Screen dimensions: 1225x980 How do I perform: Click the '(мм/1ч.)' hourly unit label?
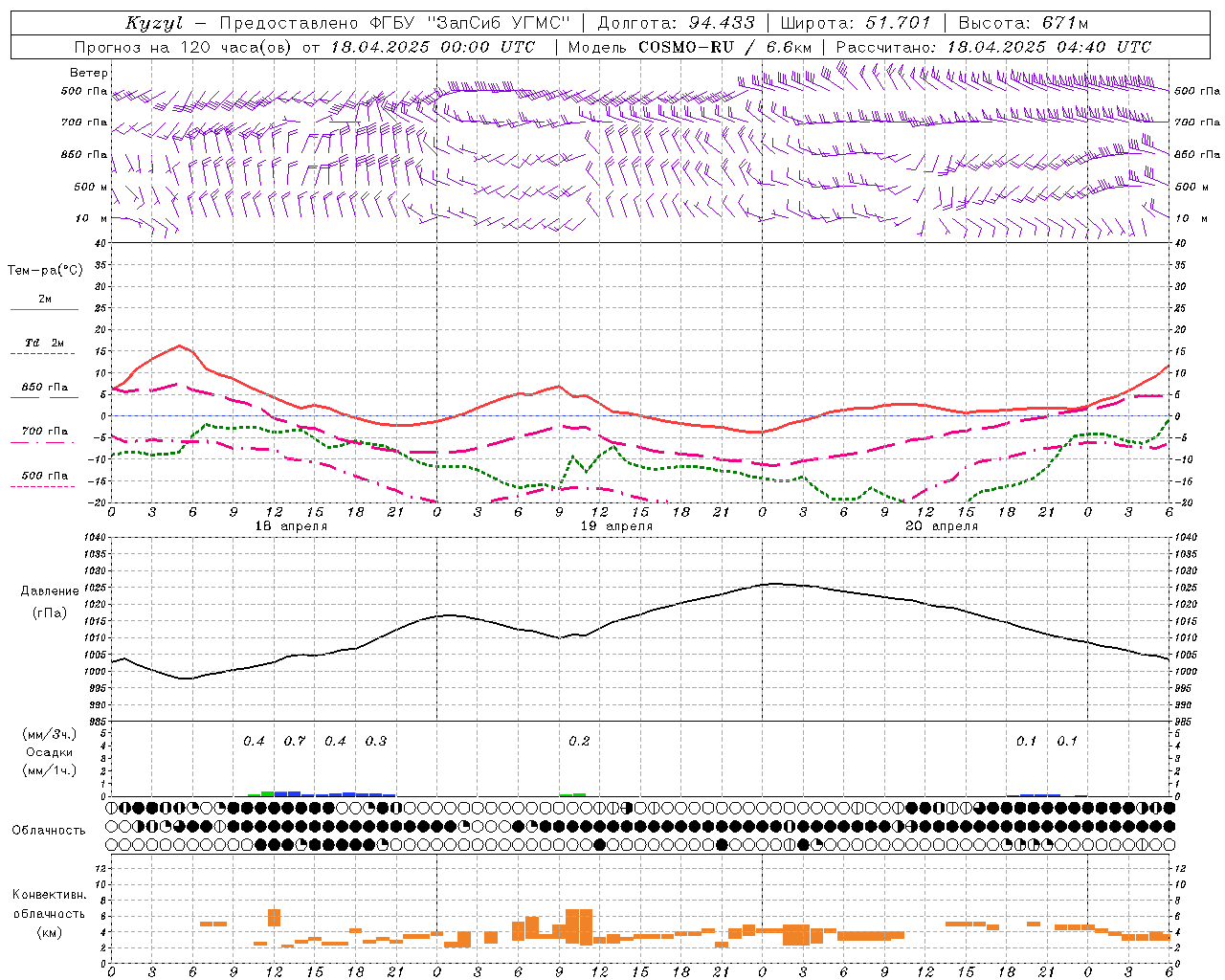pyautogui.click(x=49, y=770)
